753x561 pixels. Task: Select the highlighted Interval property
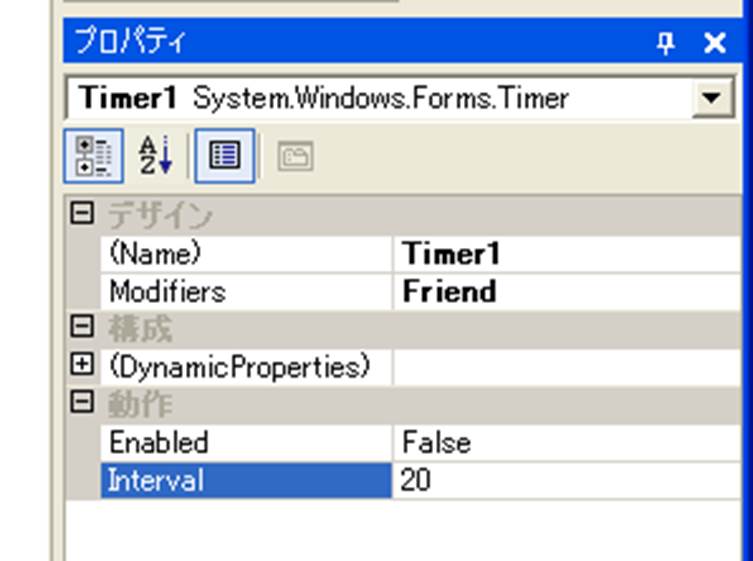point(156,480)
